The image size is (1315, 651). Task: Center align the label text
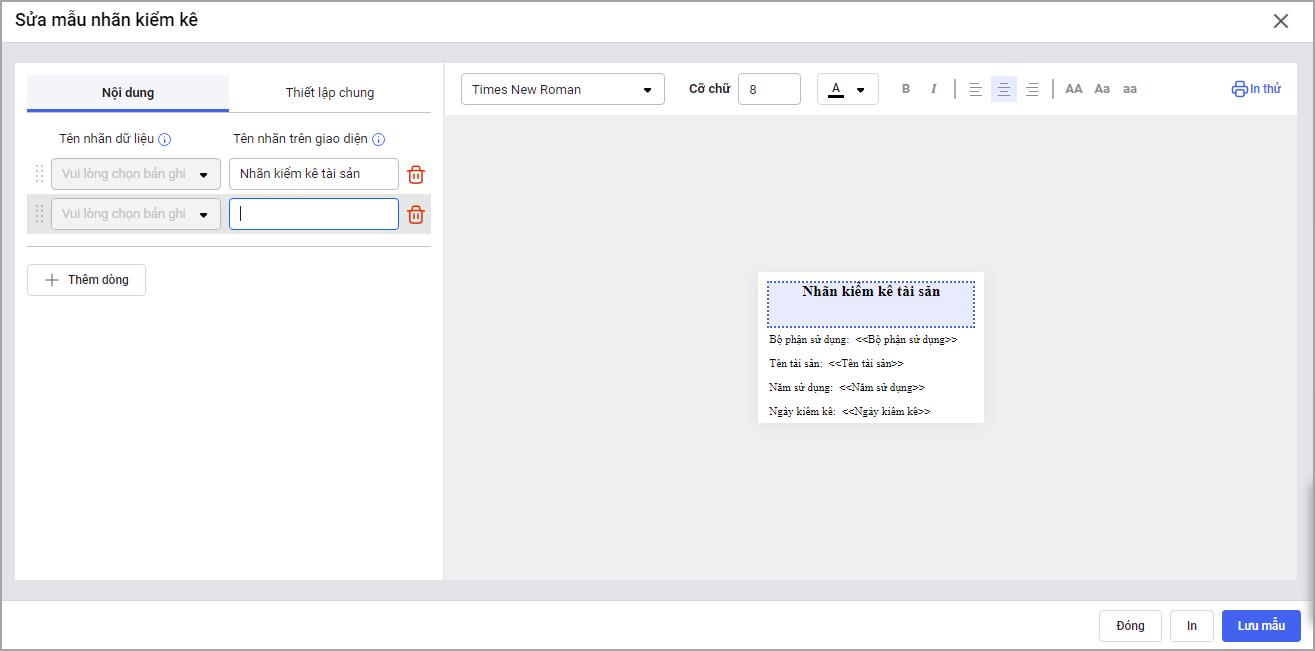pos(1004,89)
